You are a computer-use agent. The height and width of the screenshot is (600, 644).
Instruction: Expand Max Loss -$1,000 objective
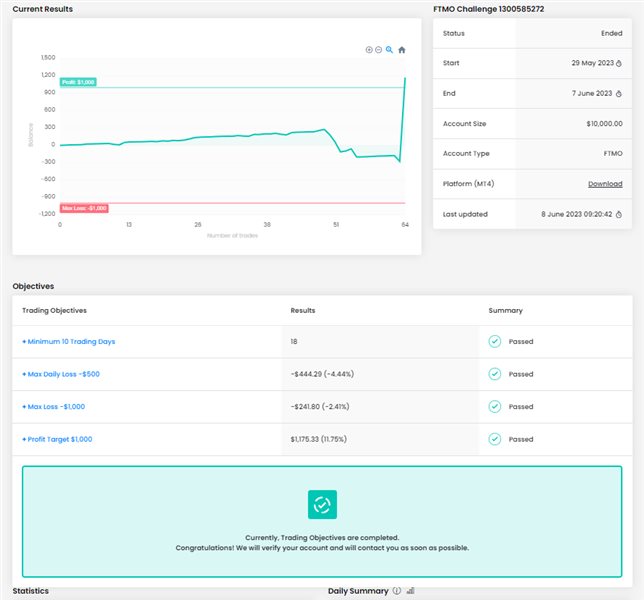click(x=53, y=407)
